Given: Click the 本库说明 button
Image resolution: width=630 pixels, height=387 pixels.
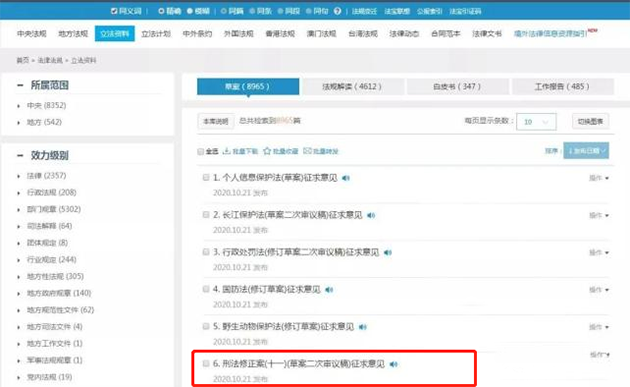Looking at the screenshot, I should [216, 121].
